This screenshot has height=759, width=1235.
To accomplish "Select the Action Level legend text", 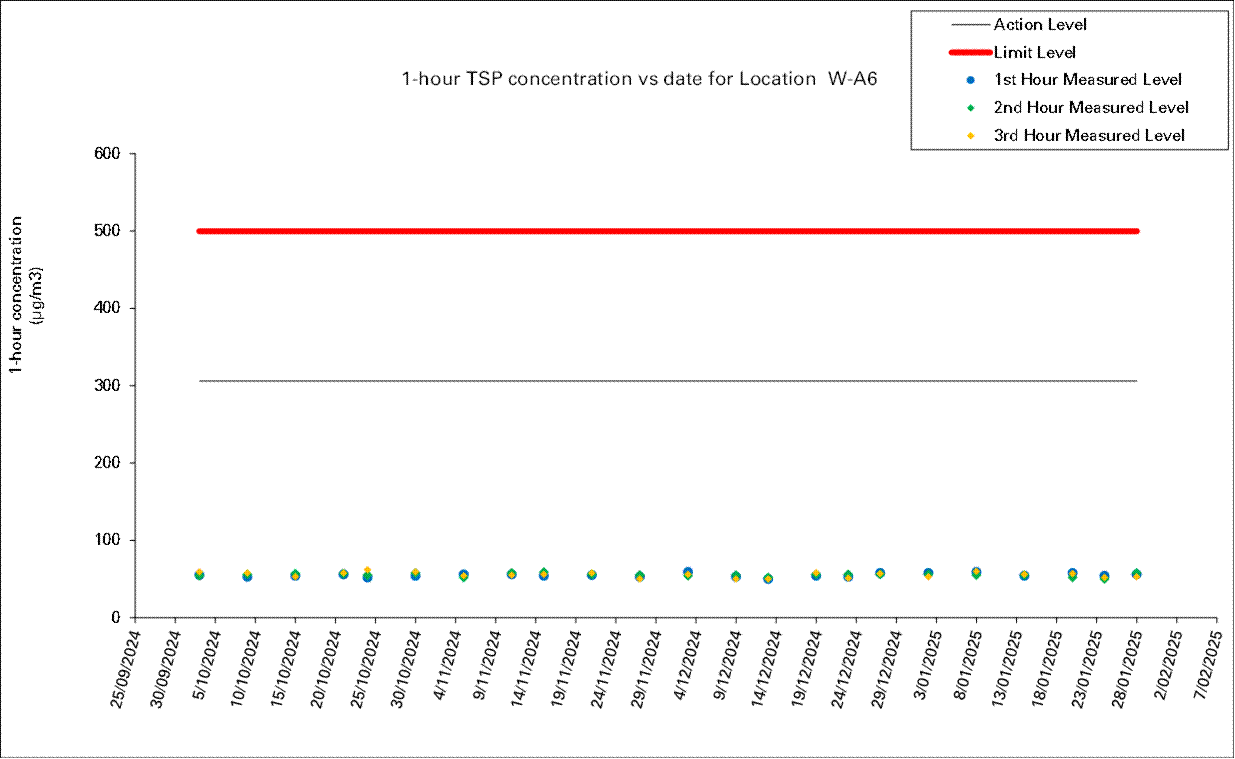I will [1039, 25].
